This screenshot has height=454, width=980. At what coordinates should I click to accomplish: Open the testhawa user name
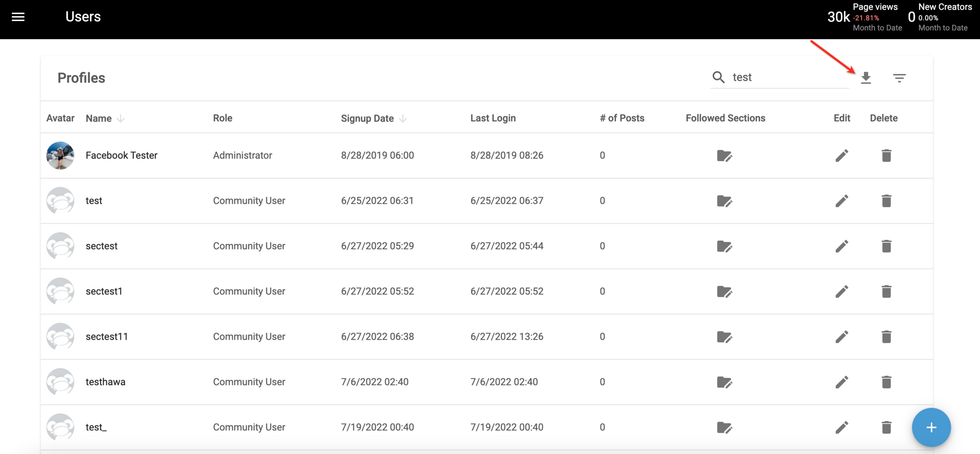click(105, 382)
